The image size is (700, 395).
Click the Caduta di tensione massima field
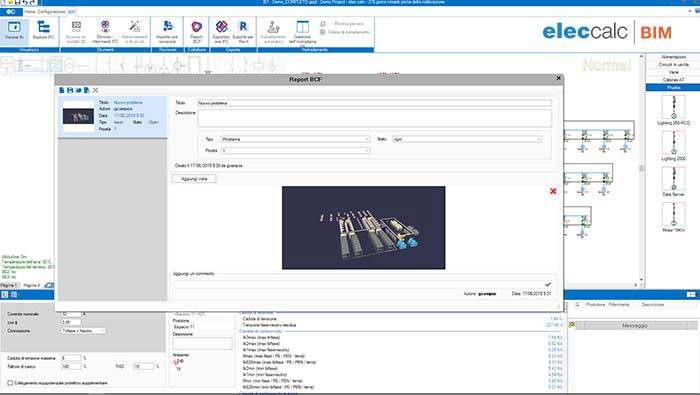pos(71,358)
